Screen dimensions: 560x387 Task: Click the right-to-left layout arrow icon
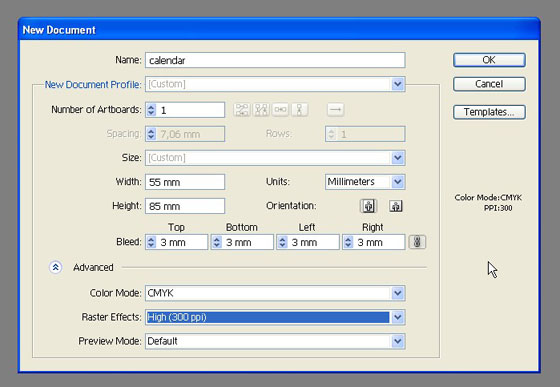335,110
